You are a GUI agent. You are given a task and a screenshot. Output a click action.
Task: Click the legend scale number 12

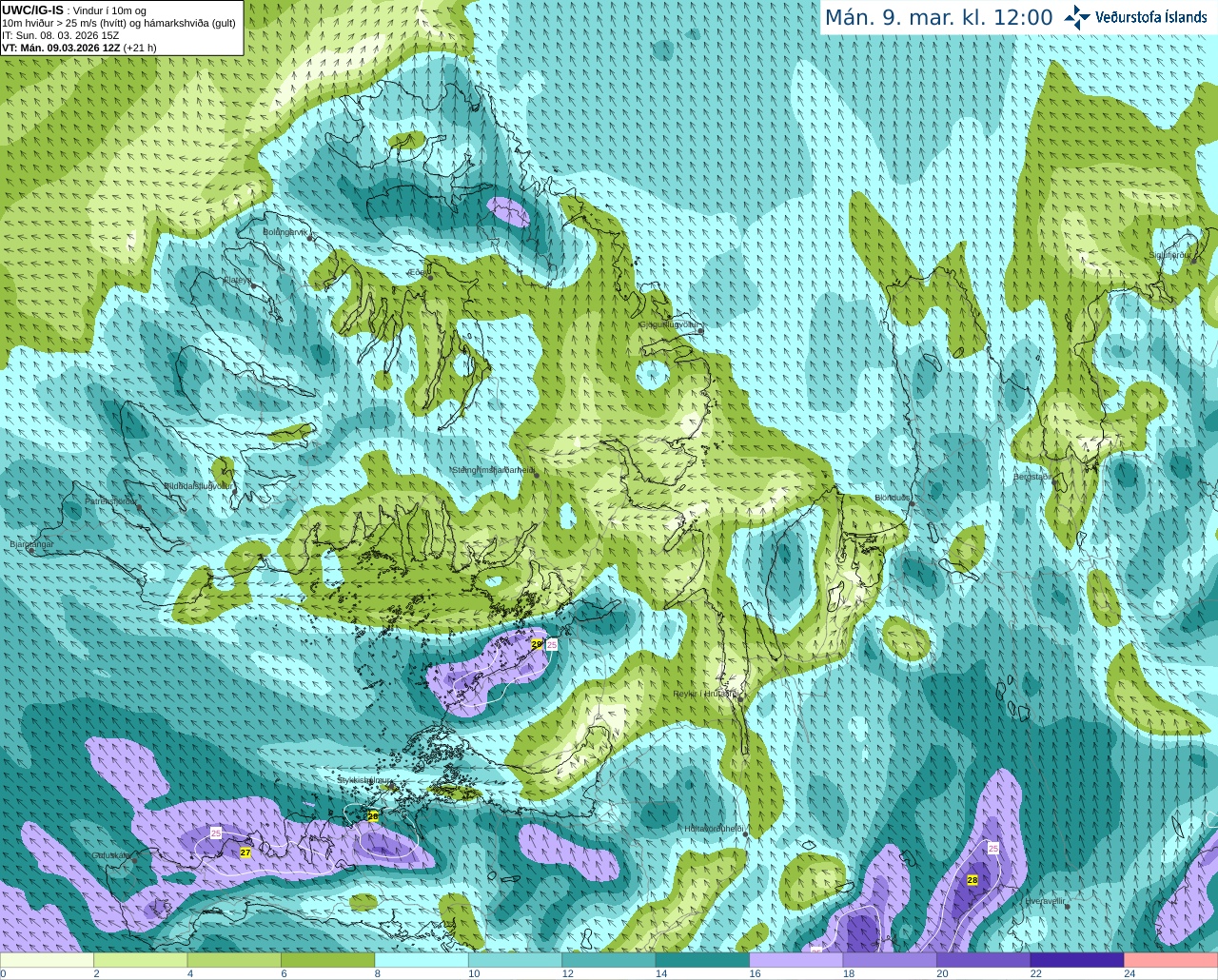pos(567,973)
